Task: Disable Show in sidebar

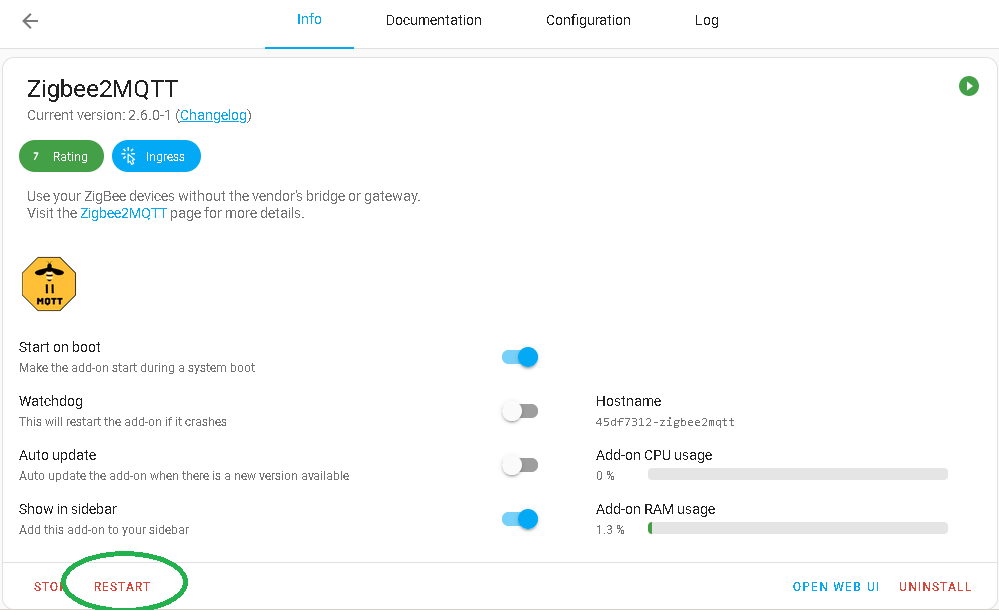Action: (x=519, y=518)
